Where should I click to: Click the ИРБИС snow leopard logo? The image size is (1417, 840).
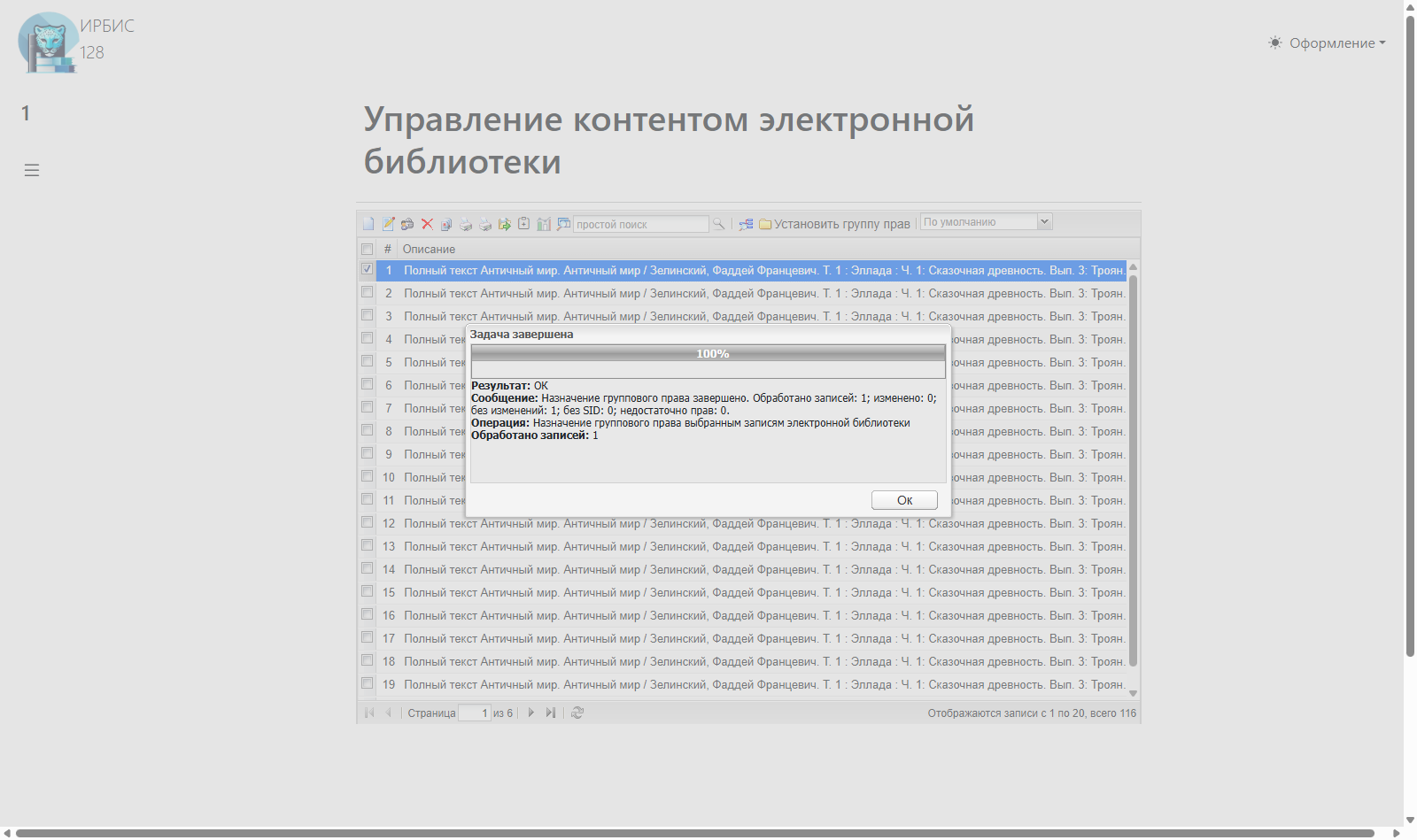coord(48,42)
